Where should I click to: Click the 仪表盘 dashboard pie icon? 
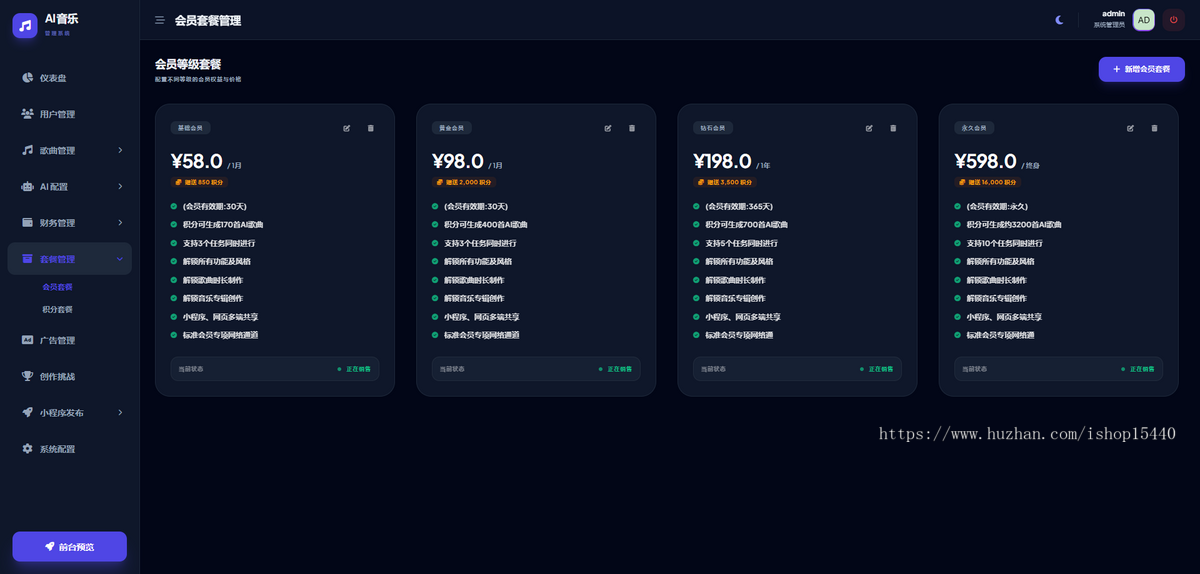coord(28,78)
